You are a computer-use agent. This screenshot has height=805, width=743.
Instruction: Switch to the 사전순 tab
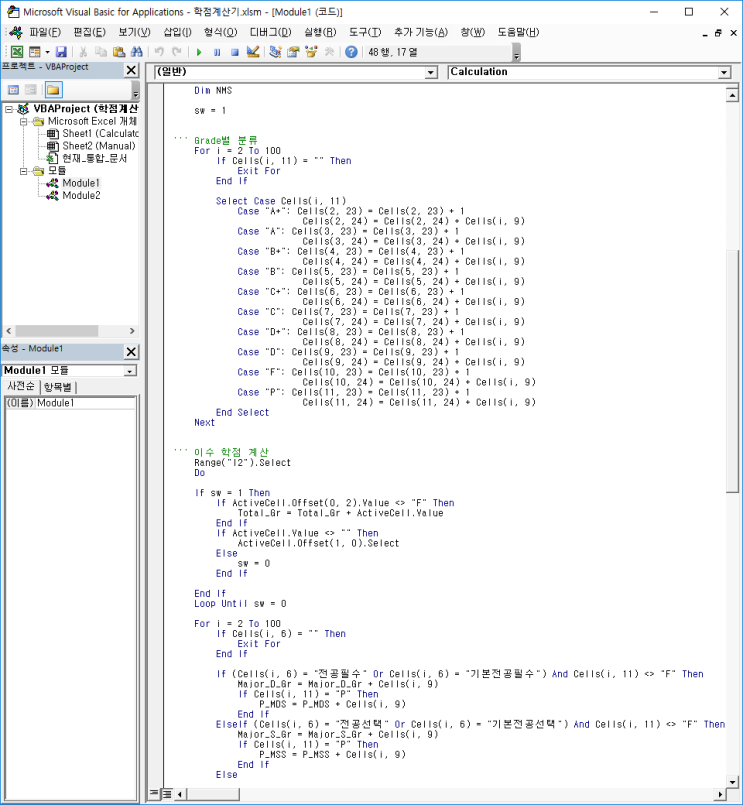coord(21,387)
